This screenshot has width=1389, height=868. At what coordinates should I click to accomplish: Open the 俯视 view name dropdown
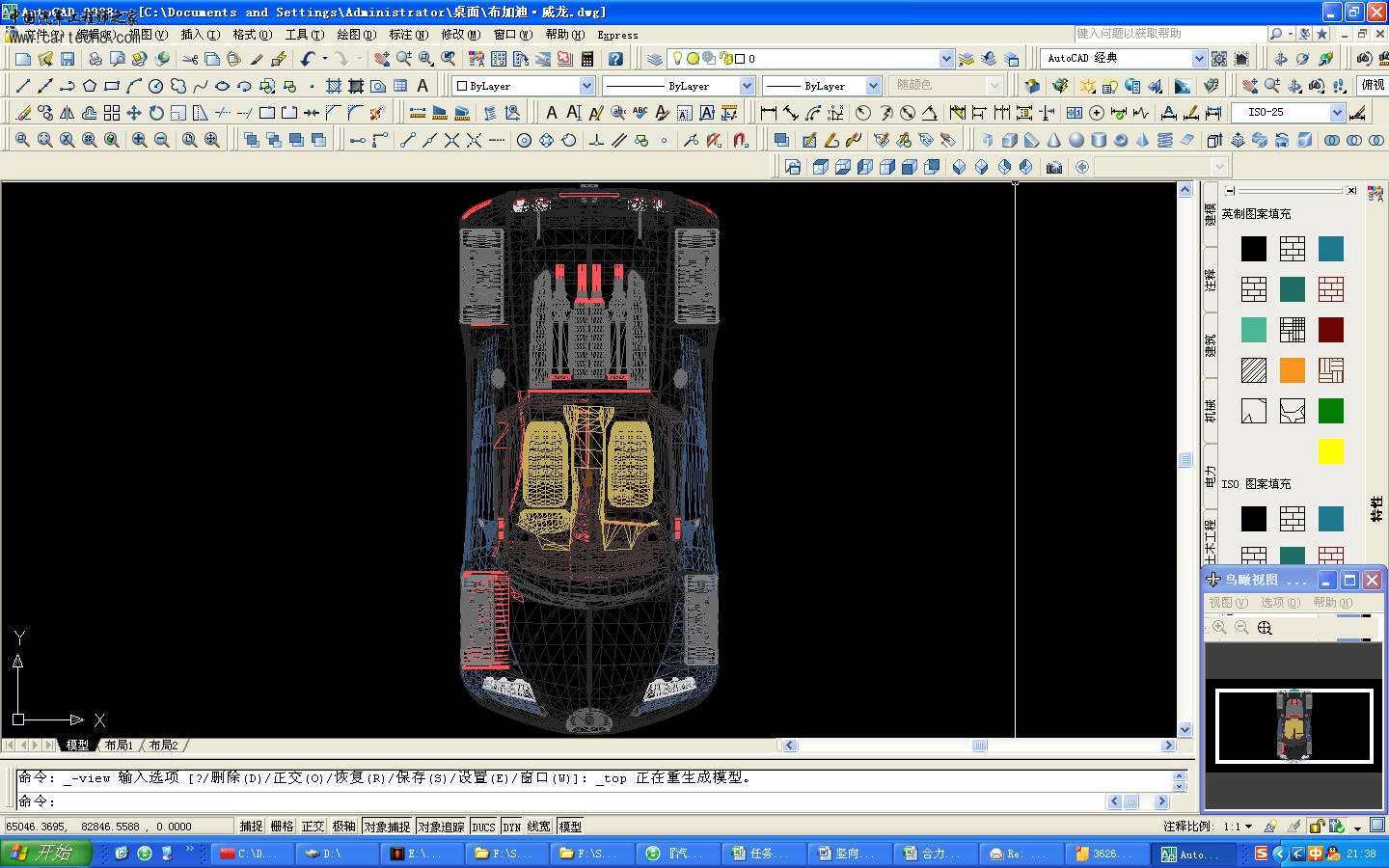point(1374,86)
